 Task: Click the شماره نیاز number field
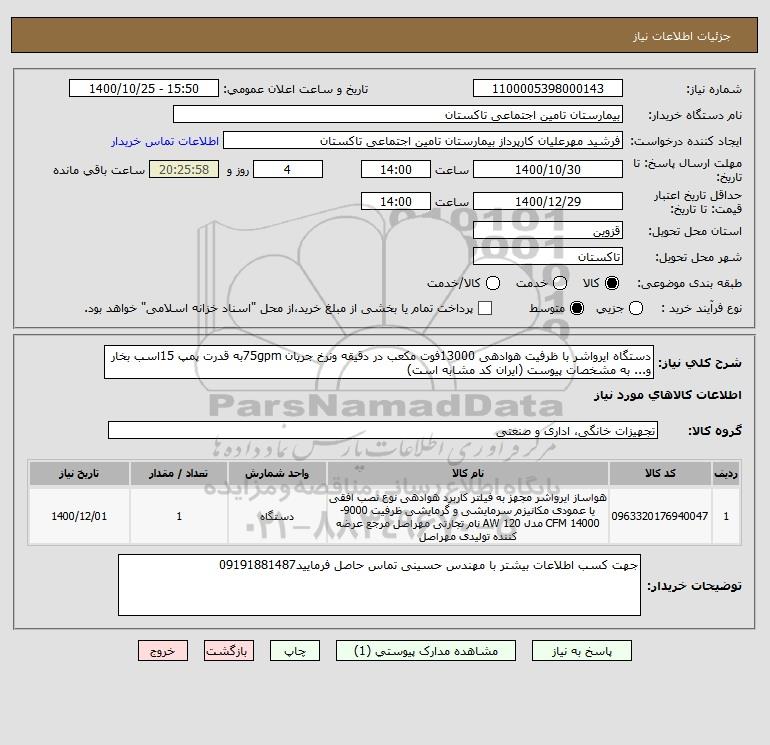click(548, 88)
